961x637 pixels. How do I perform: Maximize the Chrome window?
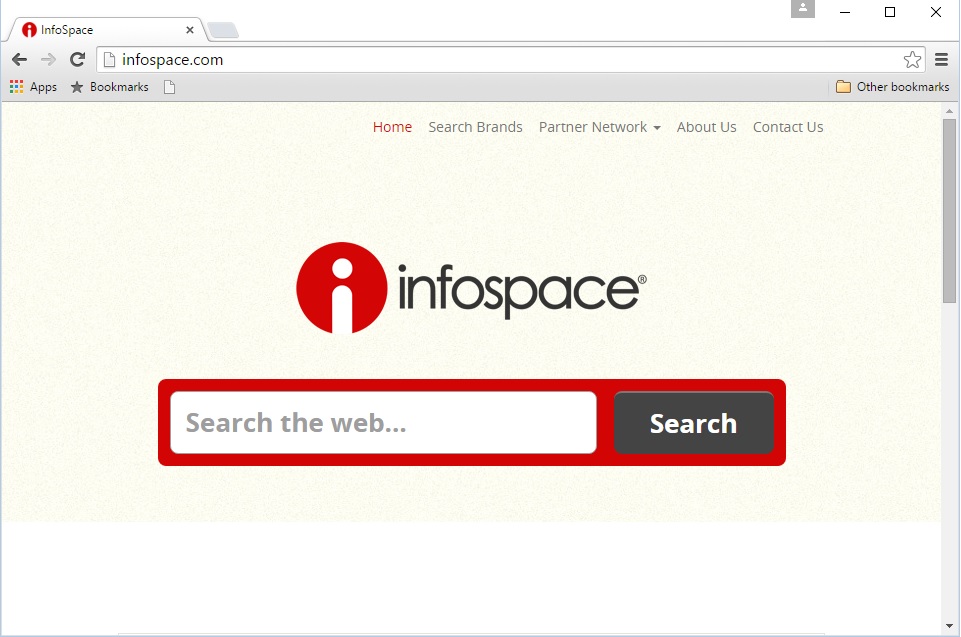click(x=890, y=12)
